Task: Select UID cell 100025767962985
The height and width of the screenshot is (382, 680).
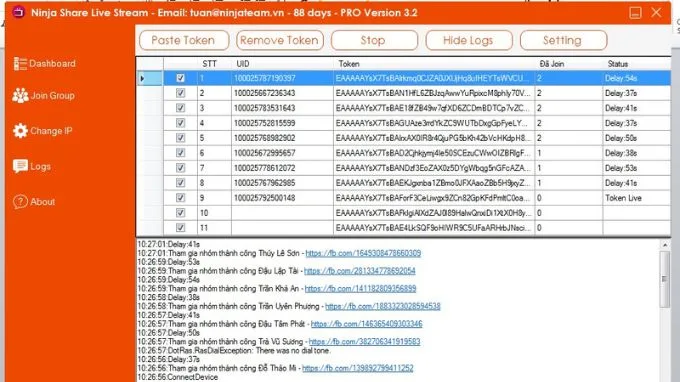Action: click(282, 183)
